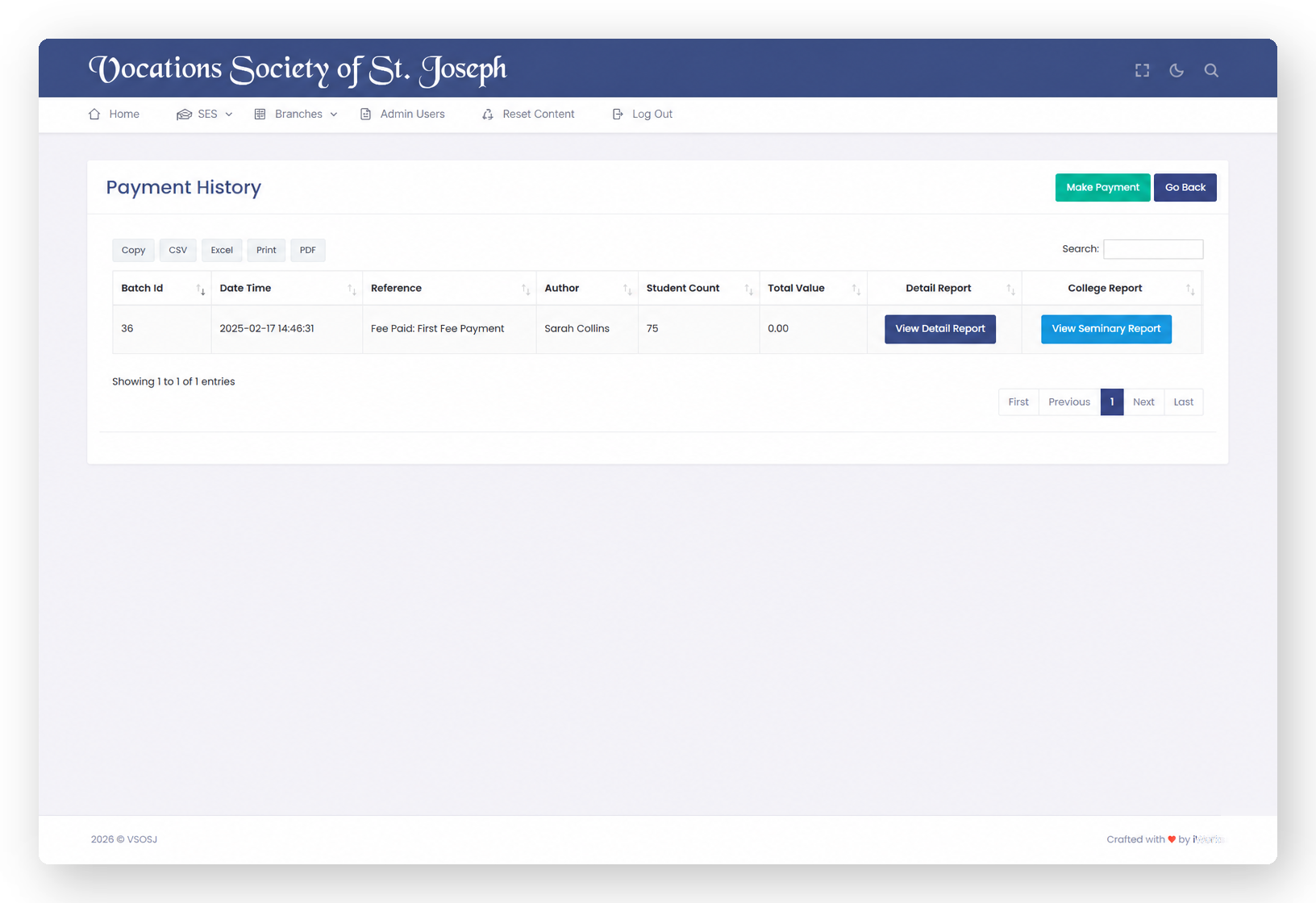The width and height of the screenshot is (1316, 903).
Task: Select pagination page 1
Action: pos(1111,402)
